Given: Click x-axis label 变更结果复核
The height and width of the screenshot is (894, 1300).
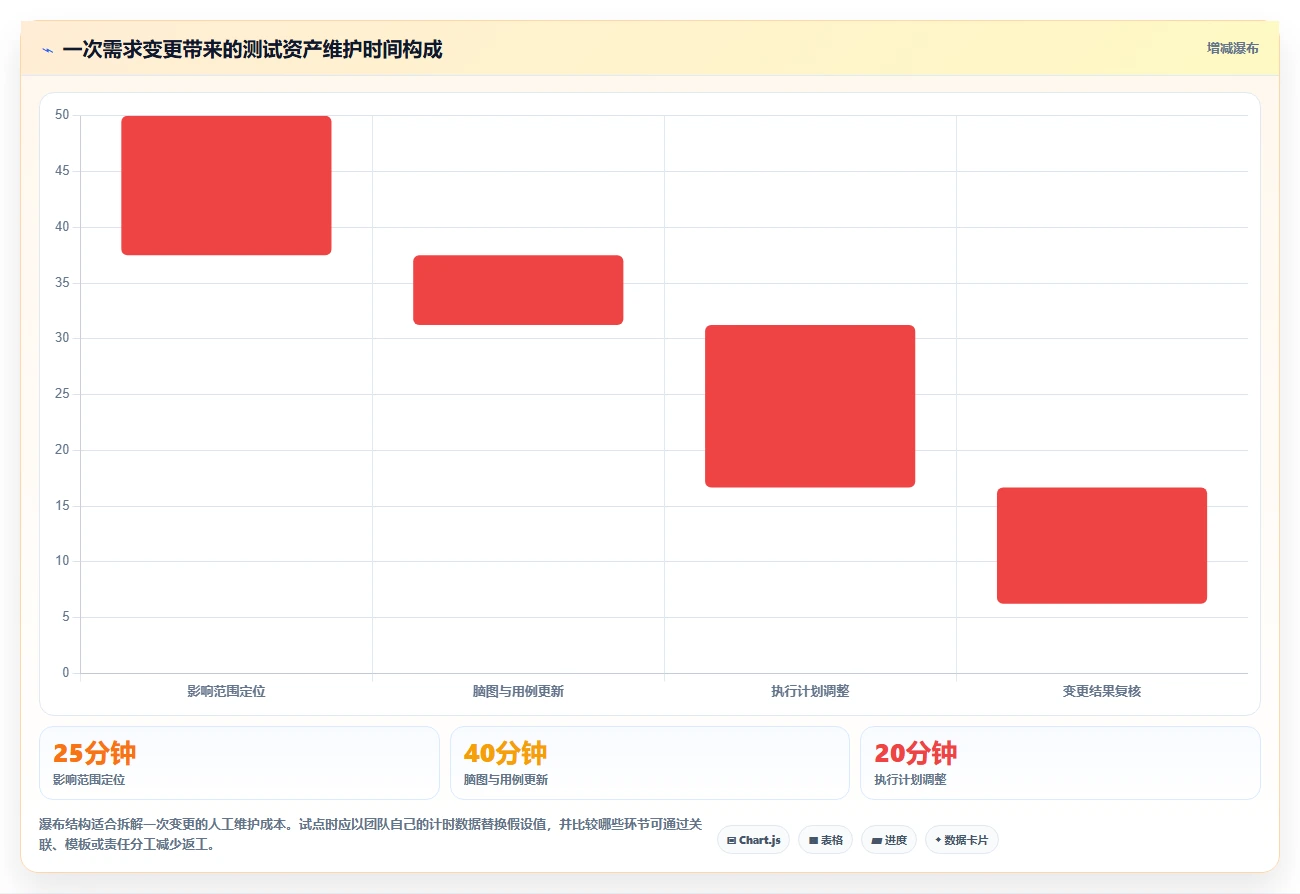Looking at the screenshot, I should 1102,691.
